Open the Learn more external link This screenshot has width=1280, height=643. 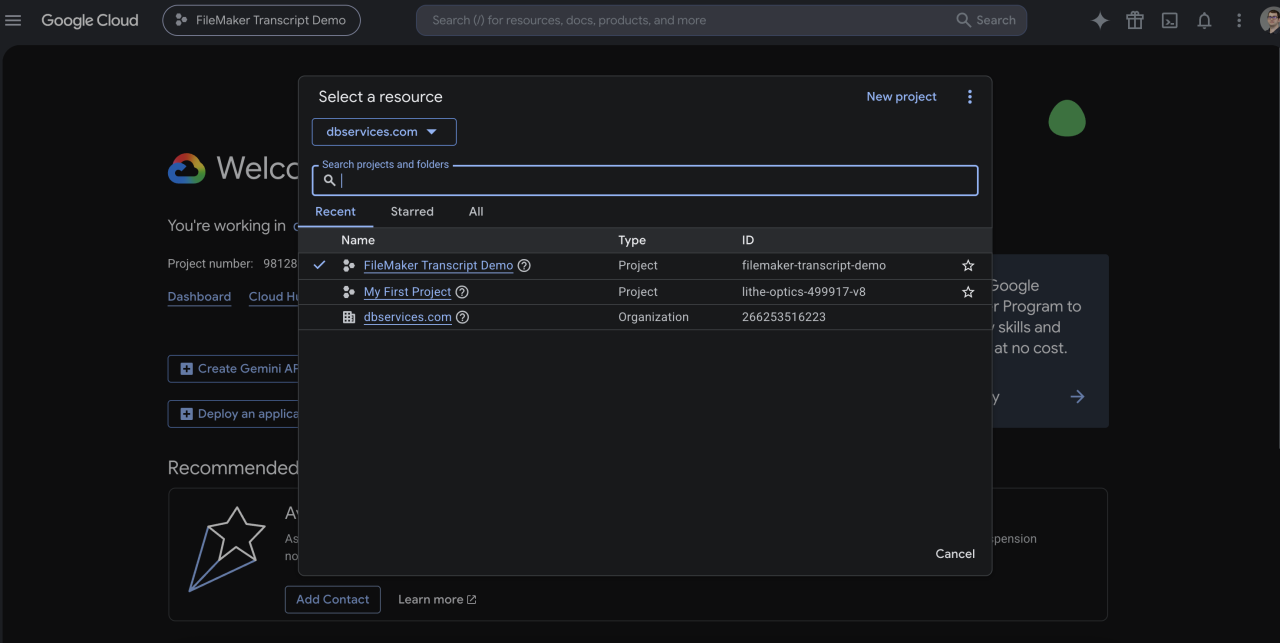pyautogui.click(x=437, y=600)
